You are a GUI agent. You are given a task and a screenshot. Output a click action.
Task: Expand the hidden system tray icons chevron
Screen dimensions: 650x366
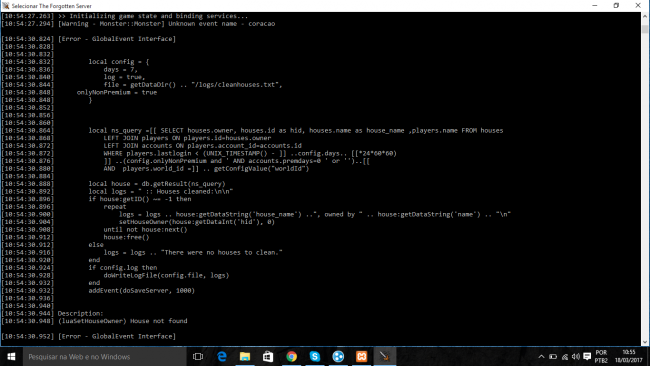(541, 356)
